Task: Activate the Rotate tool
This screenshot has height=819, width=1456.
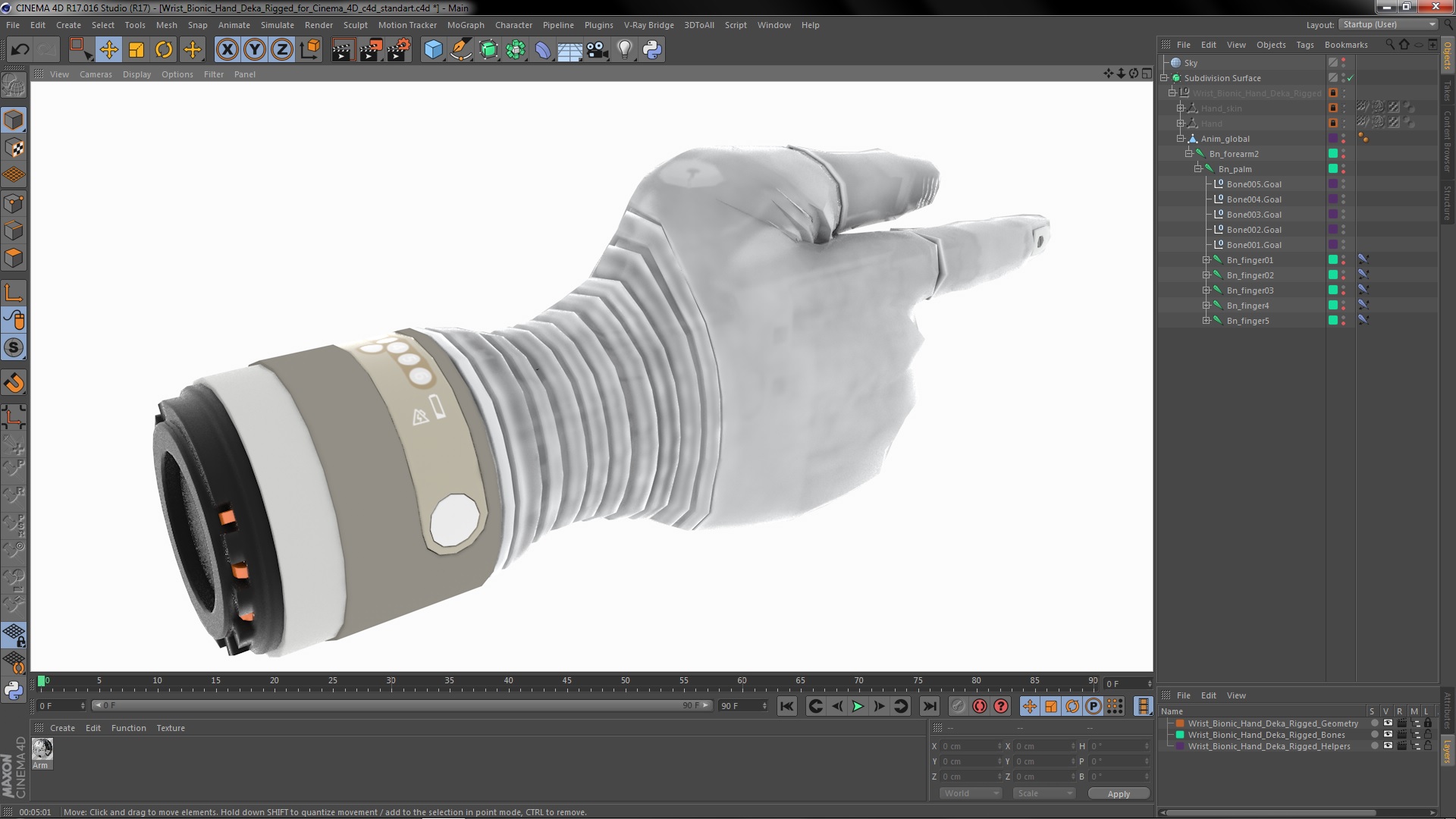Action: click(x=164, y=50)
